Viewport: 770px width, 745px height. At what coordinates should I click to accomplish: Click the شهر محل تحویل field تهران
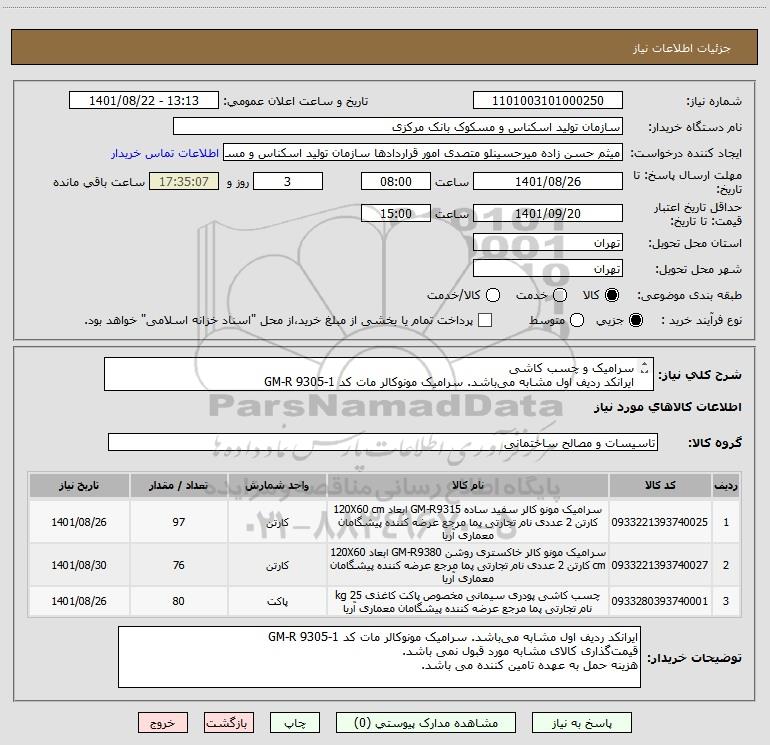(548, 269)
